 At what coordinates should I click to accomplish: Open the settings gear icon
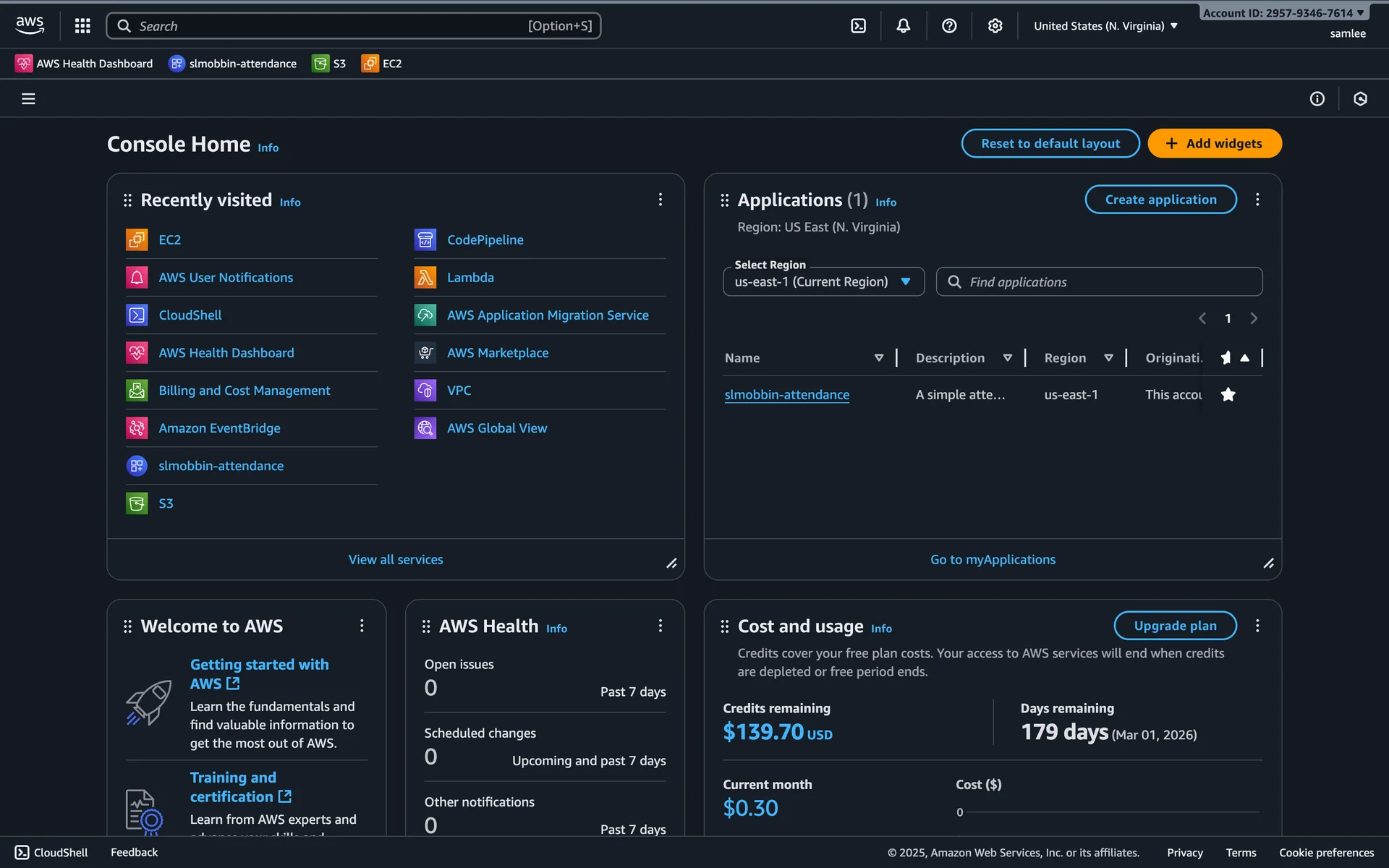pyautogui.click(x=995, y=26)
